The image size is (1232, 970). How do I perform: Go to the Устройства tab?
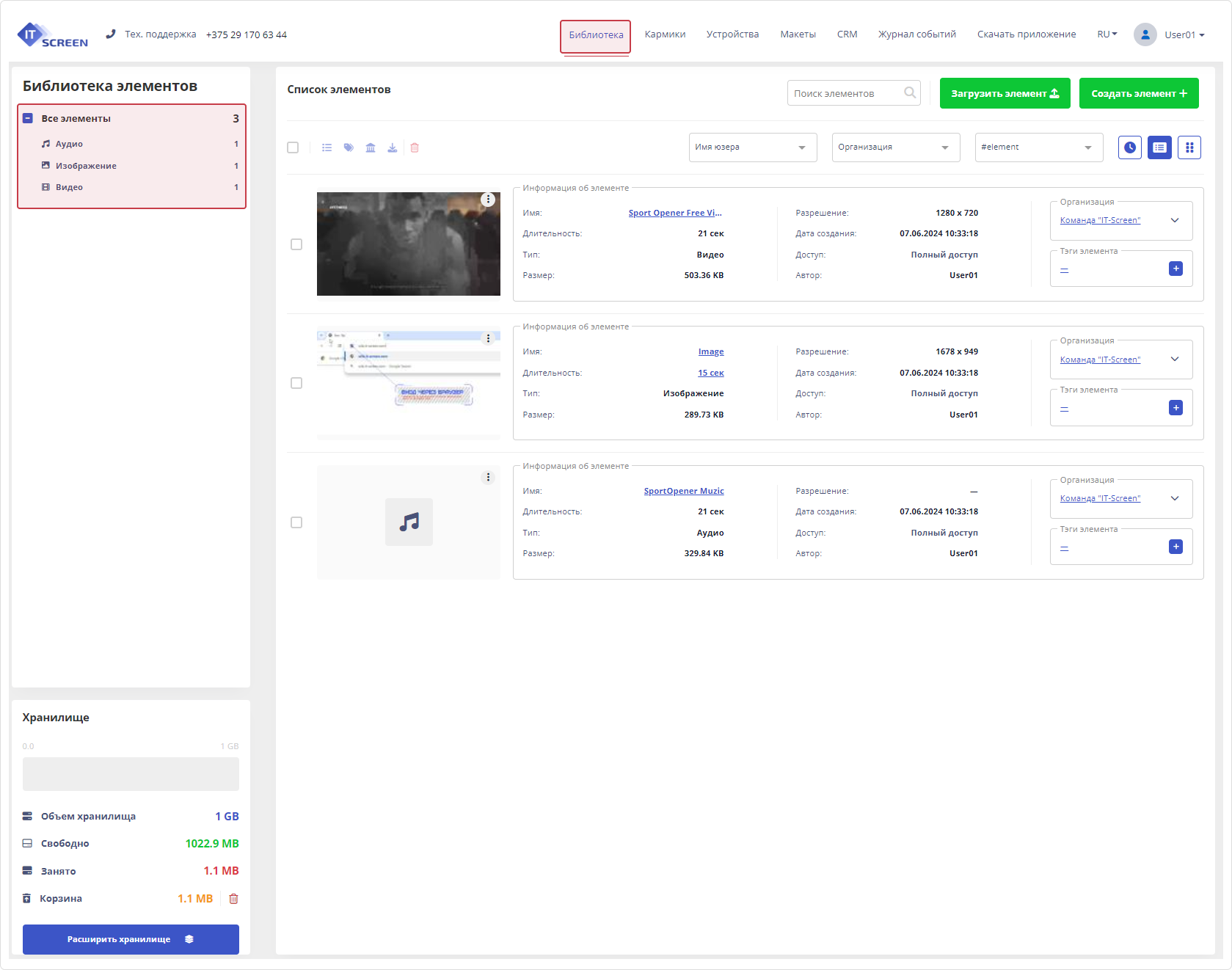732,34
